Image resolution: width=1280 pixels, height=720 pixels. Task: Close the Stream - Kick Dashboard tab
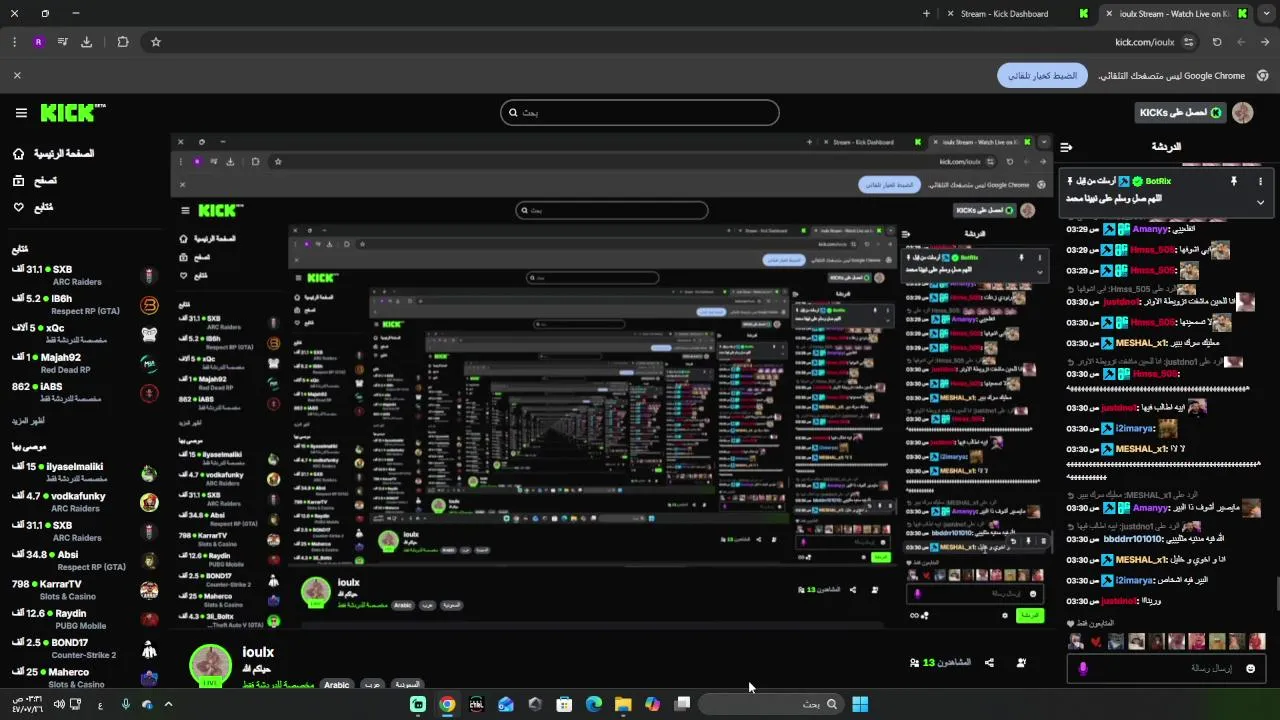pyautogui.click(x=949, y=14)
